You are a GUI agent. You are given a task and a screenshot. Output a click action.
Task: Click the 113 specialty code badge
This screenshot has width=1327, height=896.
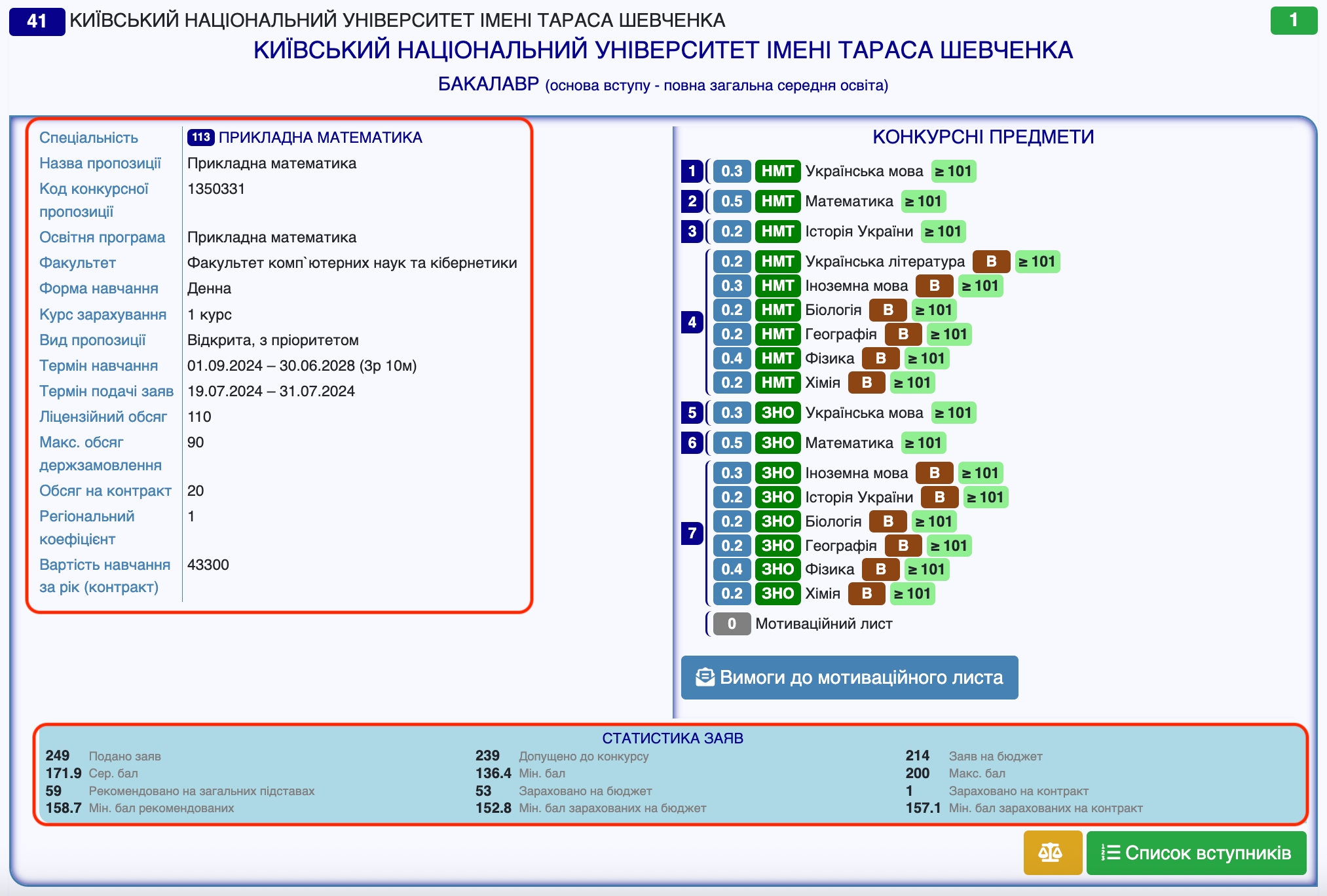[x=201, y=137]
